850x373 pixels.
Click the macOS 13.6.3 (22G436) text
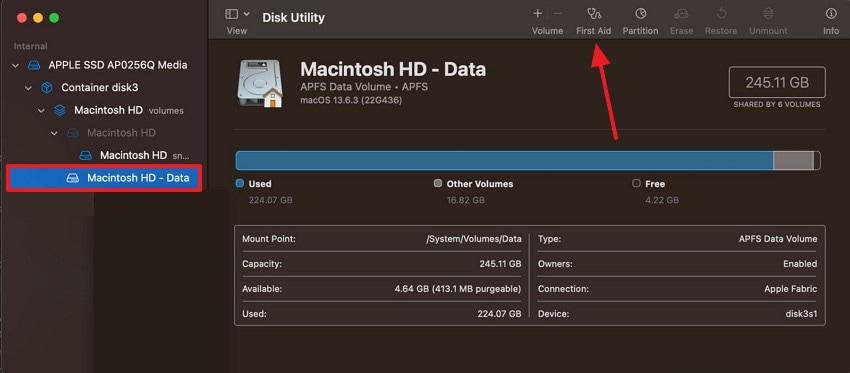[351, 100]
